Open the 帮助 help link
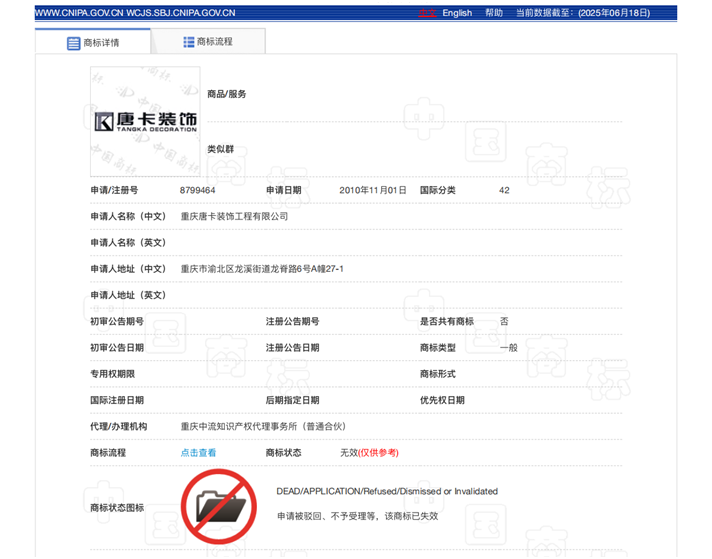The width and height of the screenshot is (712, 559). click(494, 13)
